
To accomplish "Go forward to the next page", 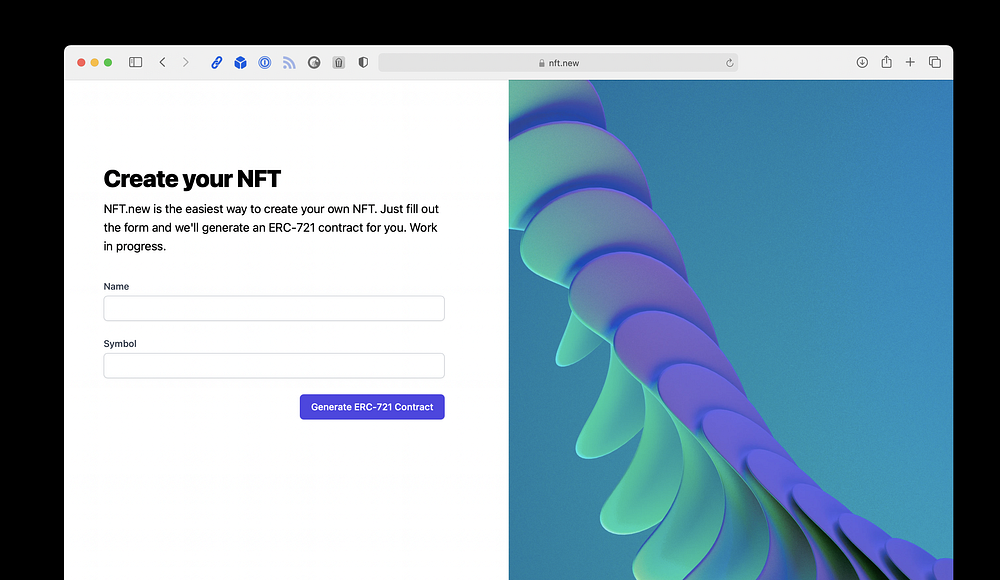I will (186, 63).
